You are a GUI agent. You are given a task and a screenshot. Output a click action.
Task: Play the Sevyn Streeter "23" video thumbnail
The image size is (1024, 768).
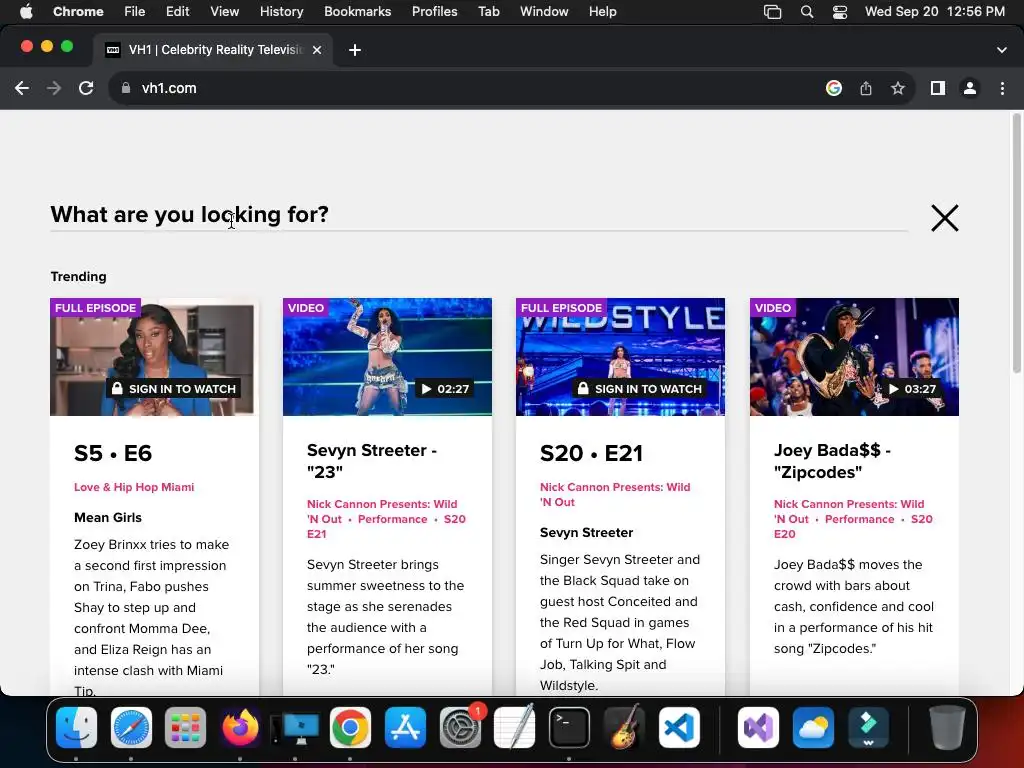pyautogui.click(x=387, y=357)
